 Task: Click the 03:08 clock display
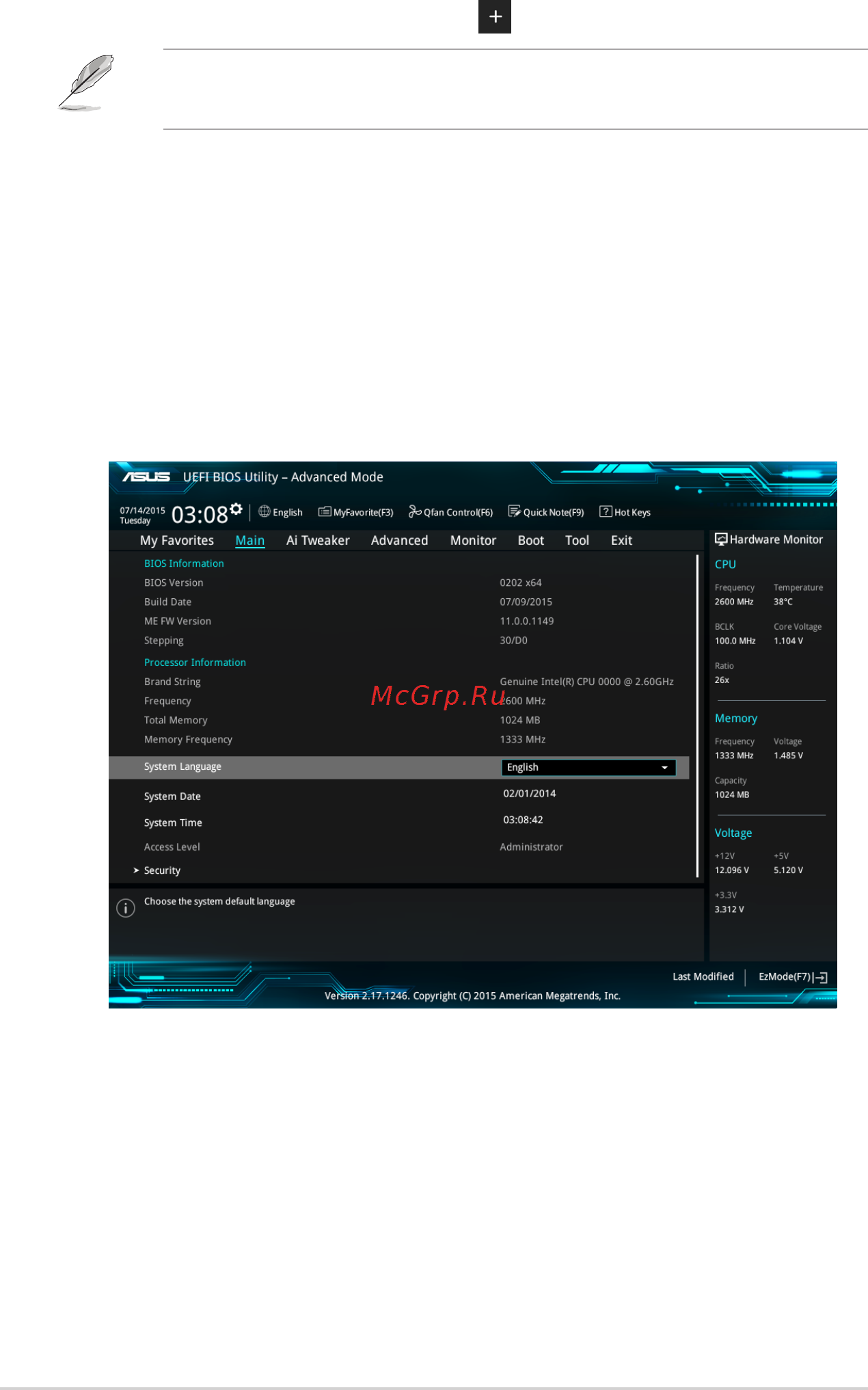click(x=200, y=514)
